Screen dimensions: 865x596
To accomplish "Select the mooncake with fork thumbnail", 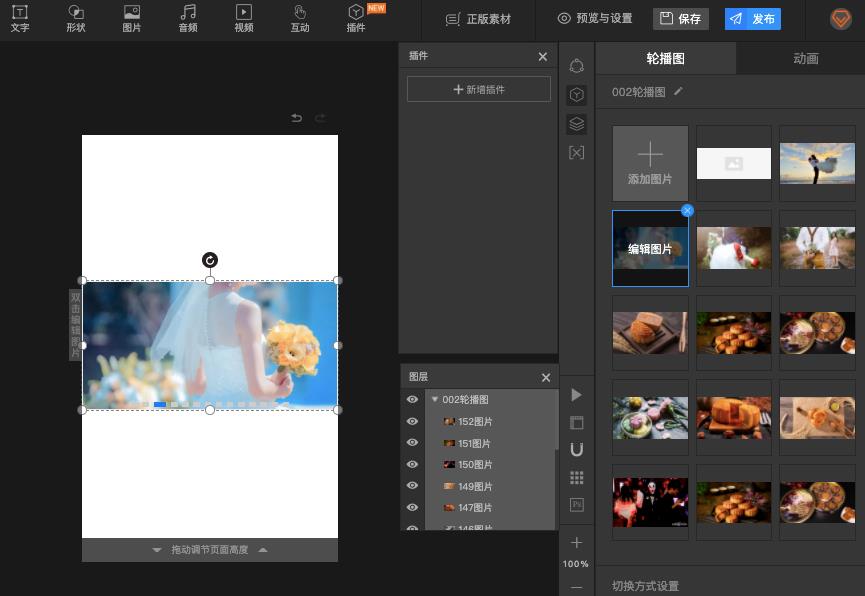I will click(650, 333).
